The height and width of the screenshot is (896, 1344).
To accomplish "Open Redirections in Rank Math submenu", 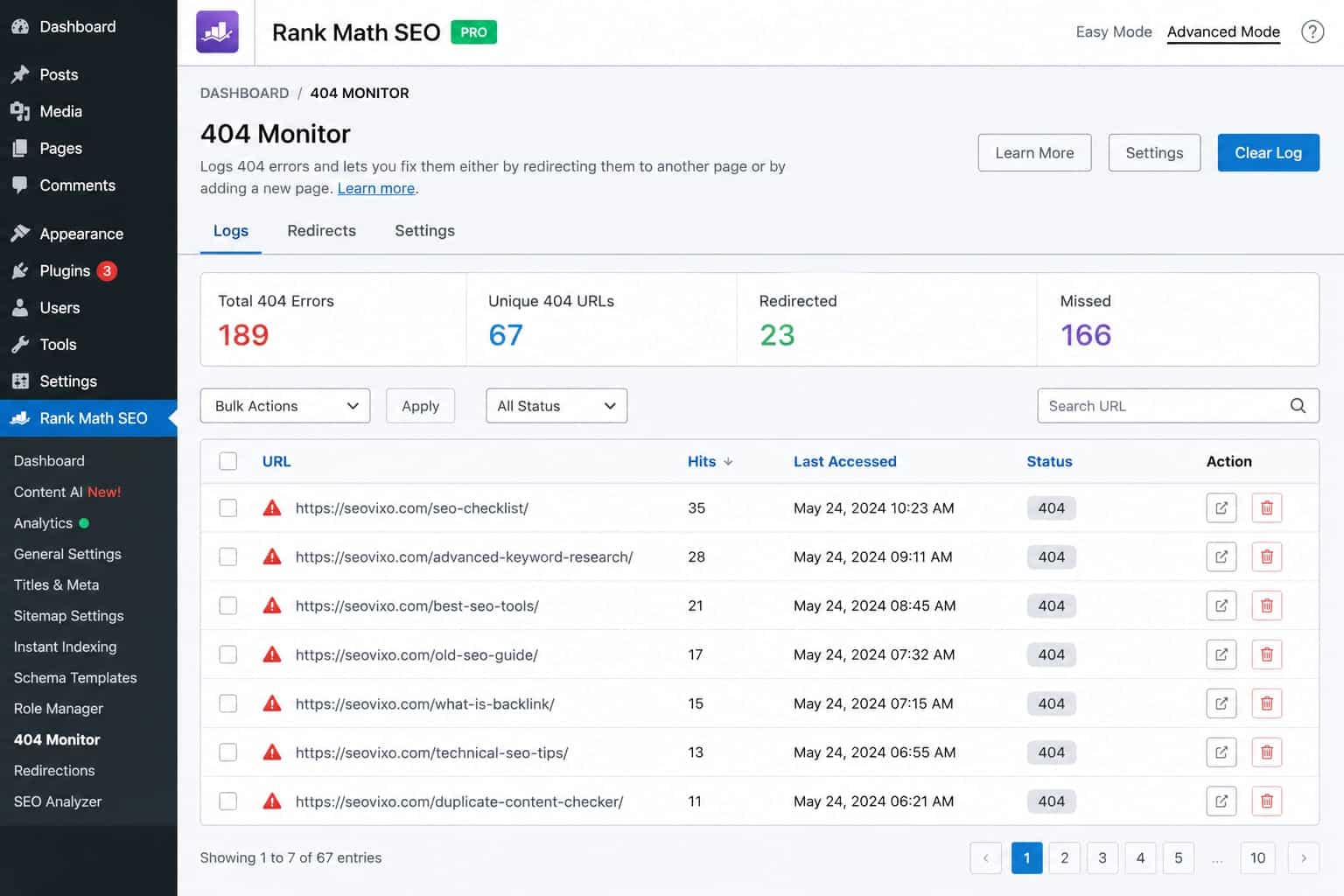I will click(54, 771).
